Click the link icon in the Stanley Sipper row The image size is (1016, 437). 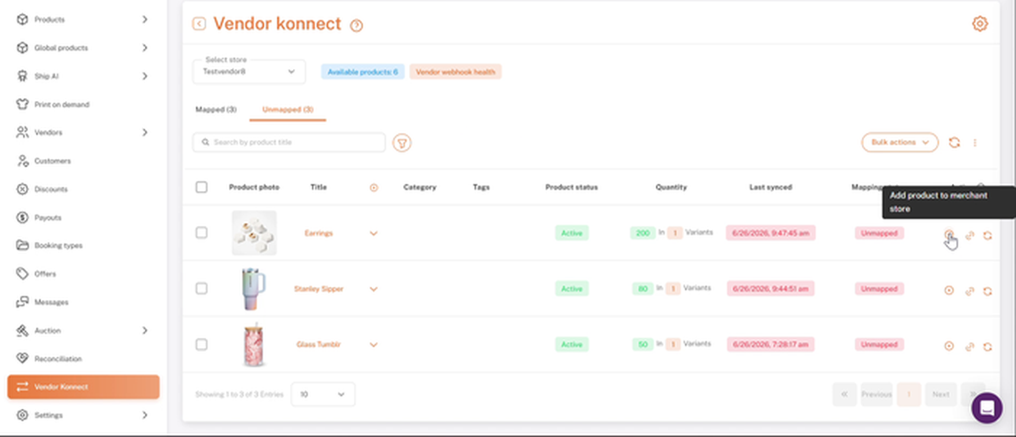pyautogui.click(x=969, y=291)
